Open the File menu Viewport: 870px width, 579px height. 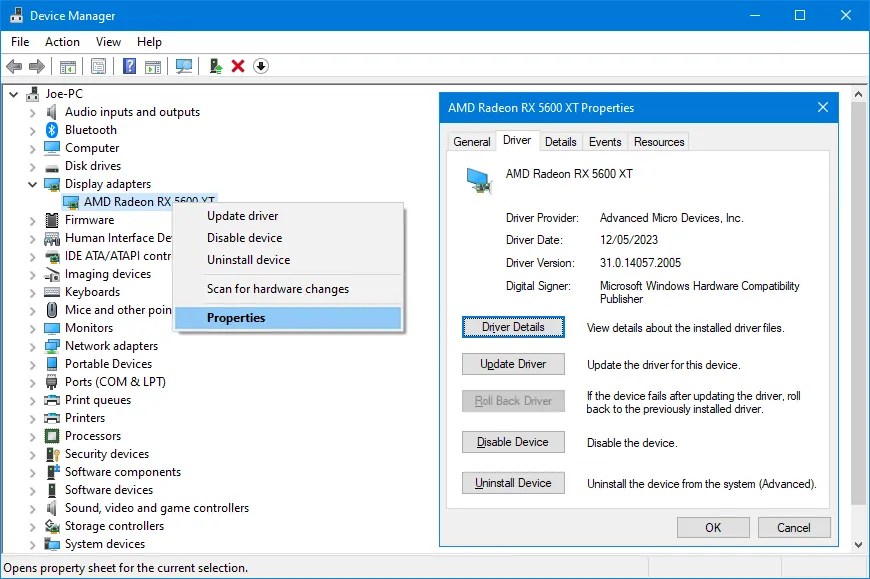click(20, 42)
